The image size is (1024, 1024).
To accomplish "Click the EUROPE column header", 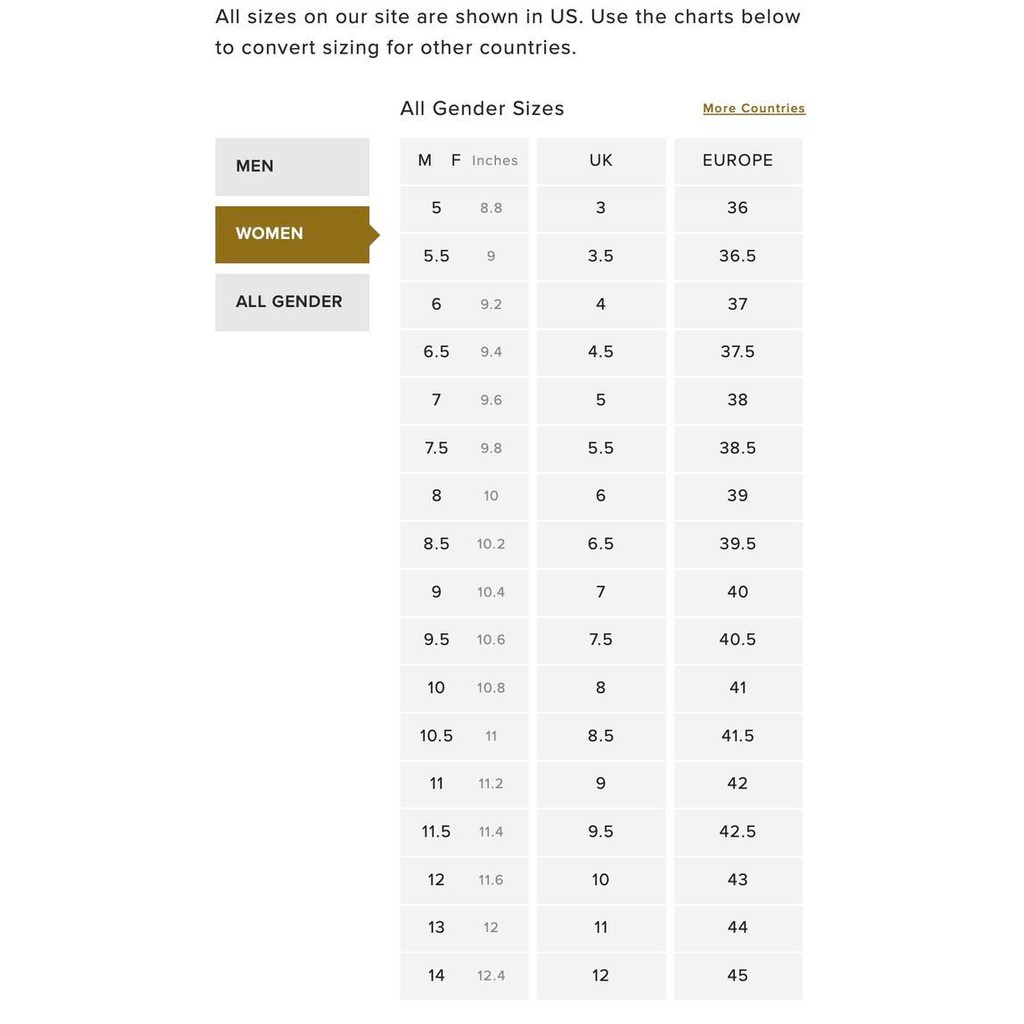I will point(738,160).
